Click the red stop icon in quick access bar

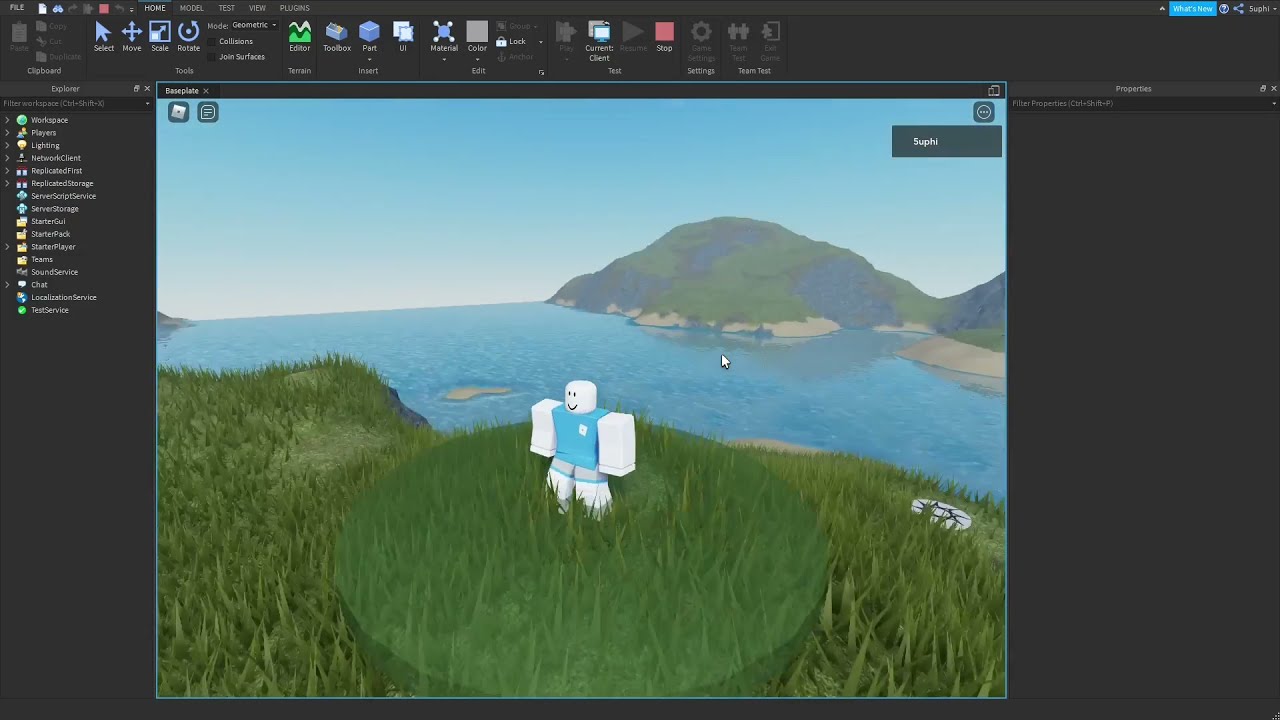point(103,8)
